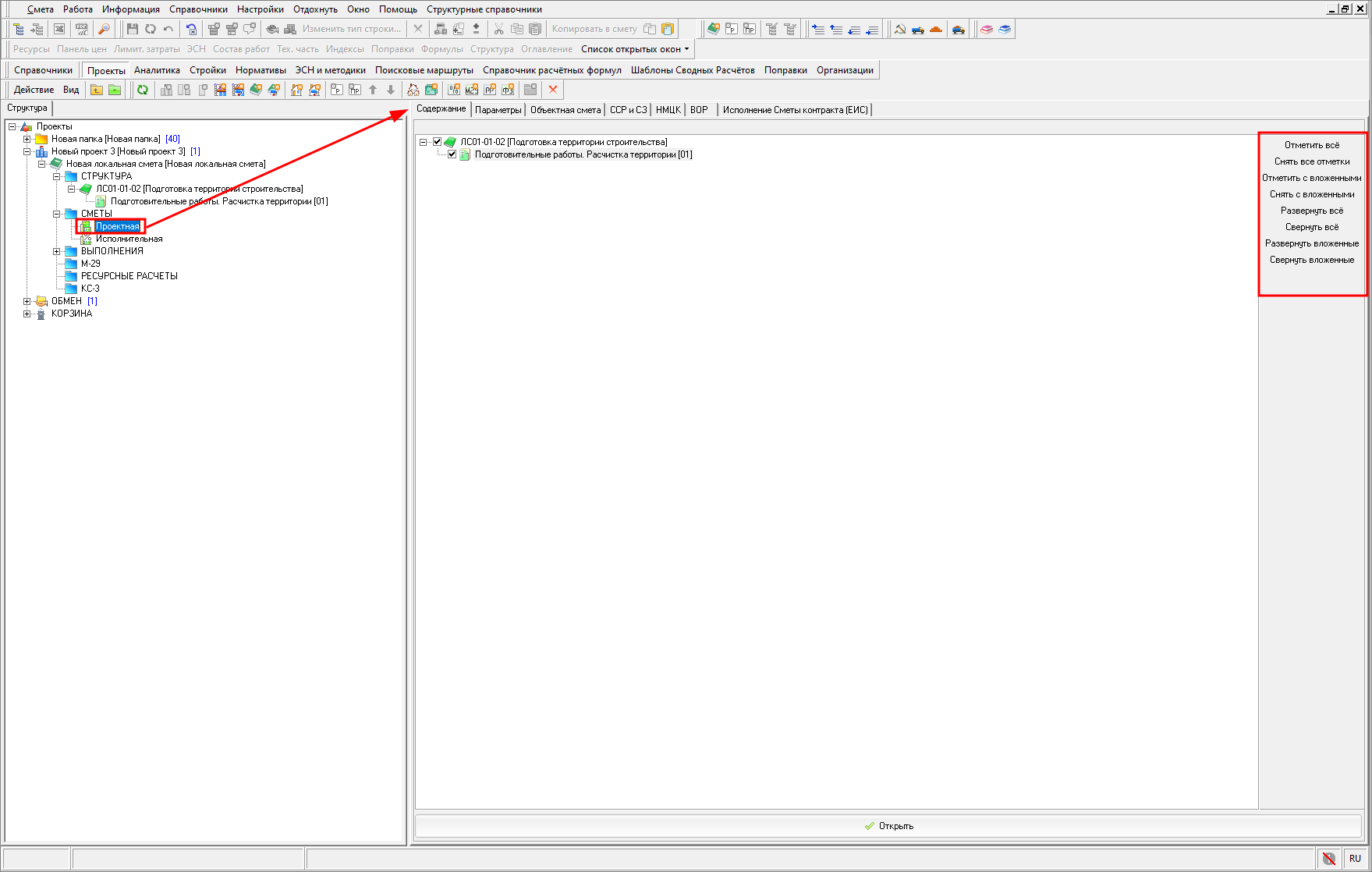Open the Справочники menu in menu bar
This screenshot has height=872, width=1372.
[198, 9]
